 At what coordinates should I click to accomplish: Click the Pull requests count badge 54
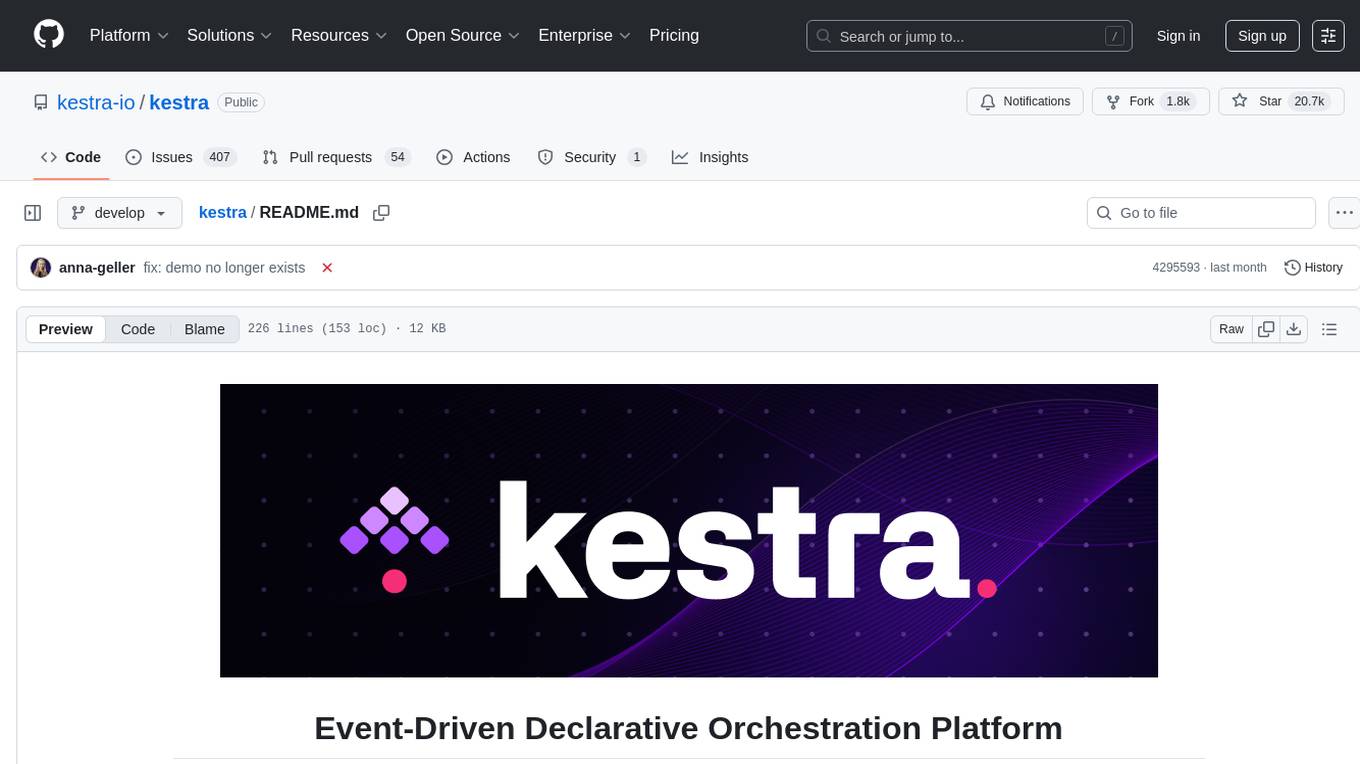pos(398,157)
